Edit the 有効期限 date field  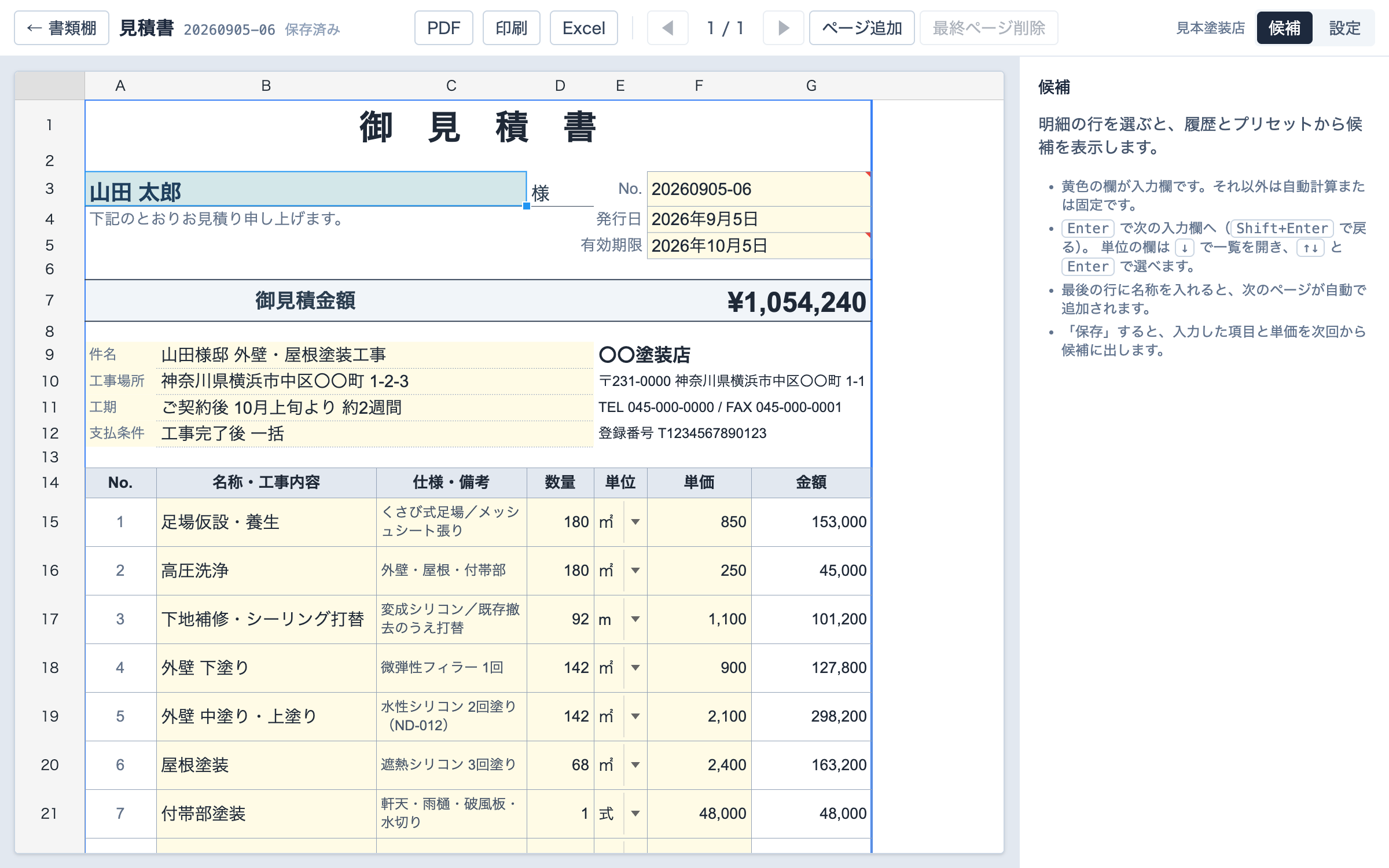[x=759, y=245]
